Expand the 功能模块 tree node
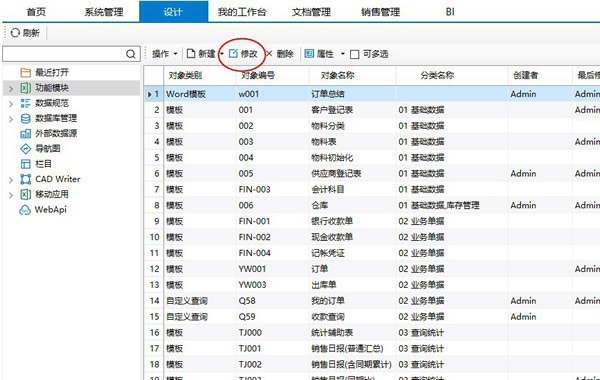This screenshot has height=380, width=600. [x=11, y=89]
